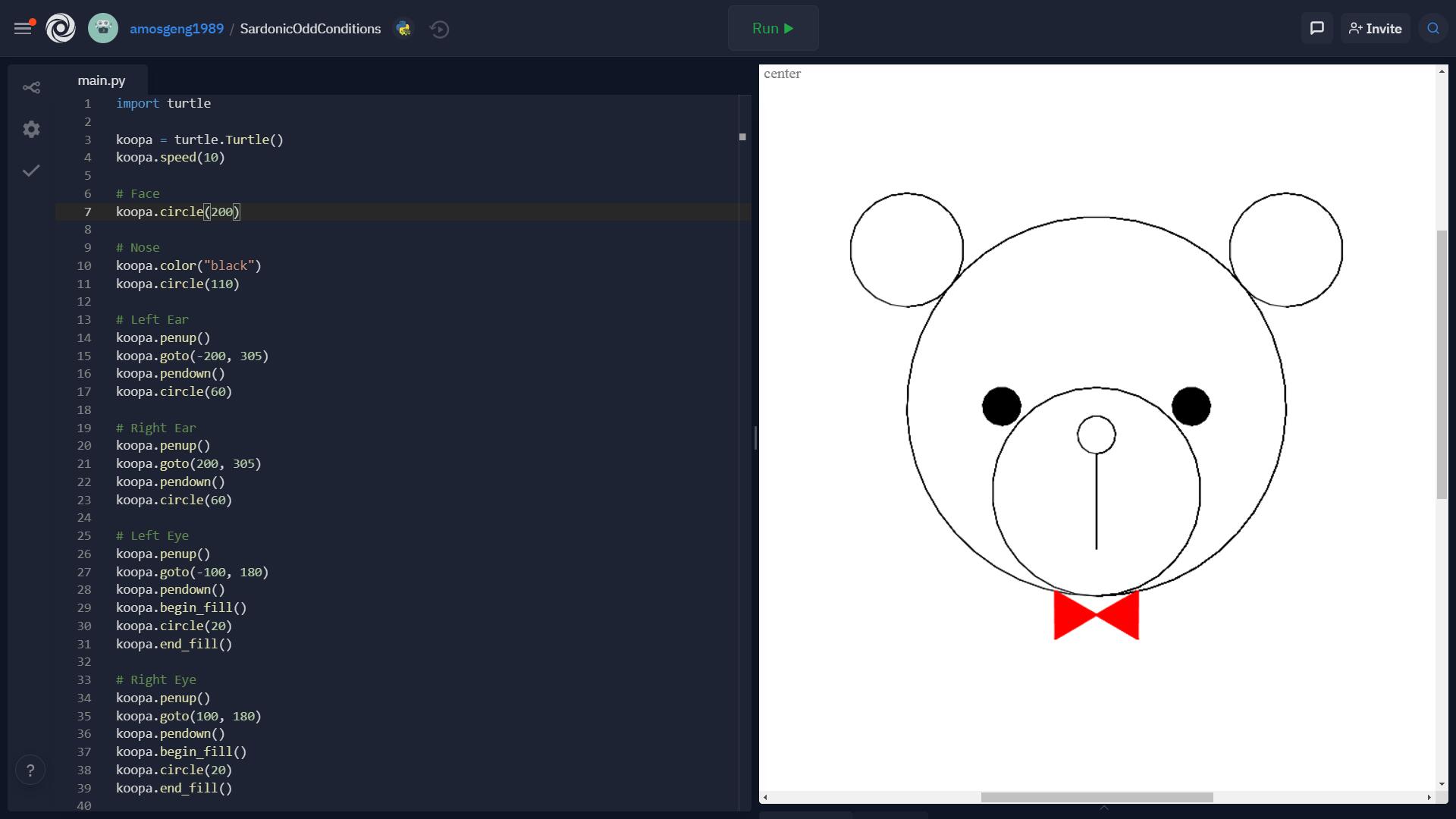The image size is (1456, 819).
Task: Run the program
Action: tap(773, 28)
